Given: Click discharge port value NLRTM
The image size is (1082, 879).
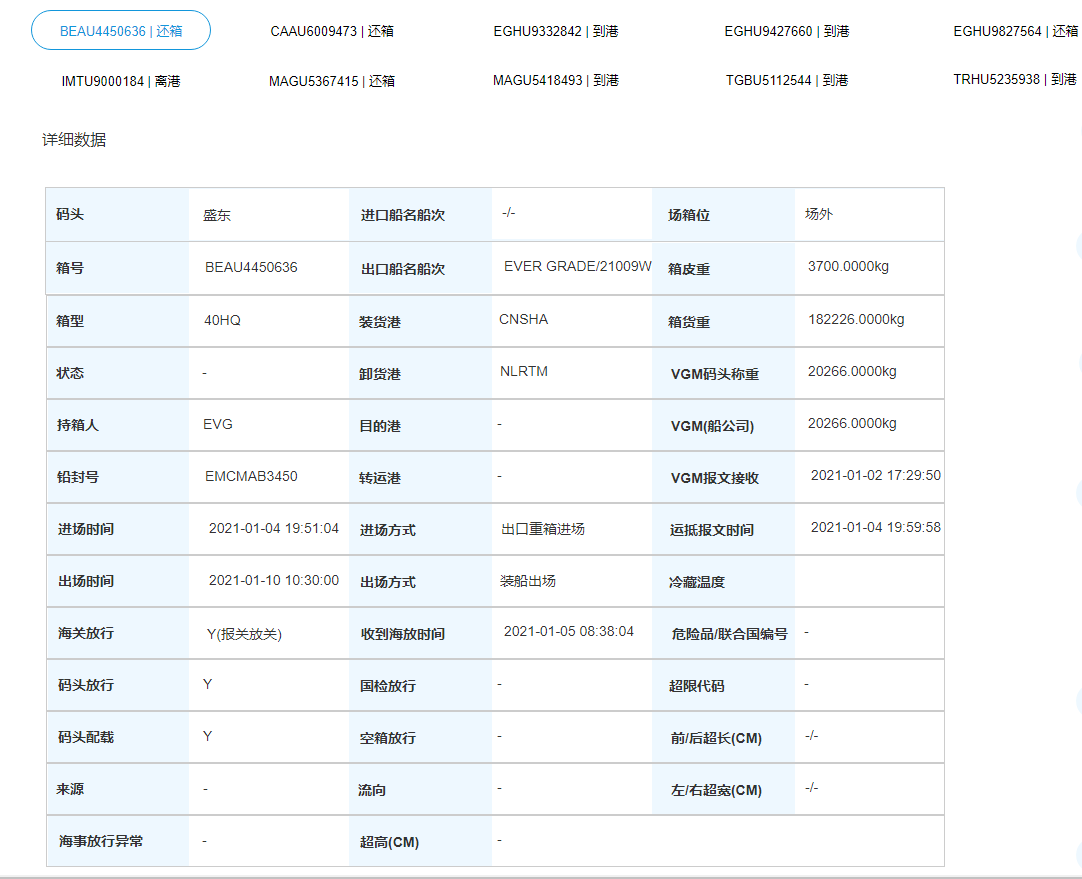Looking at the screenshot, I should [524, 371].
